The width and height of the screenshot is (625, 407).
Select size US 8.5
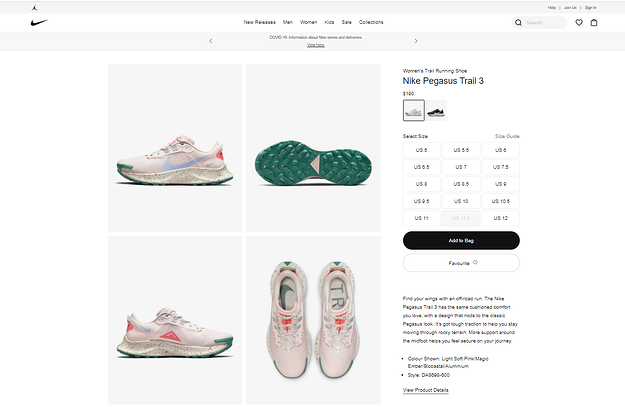click(461, 184)
